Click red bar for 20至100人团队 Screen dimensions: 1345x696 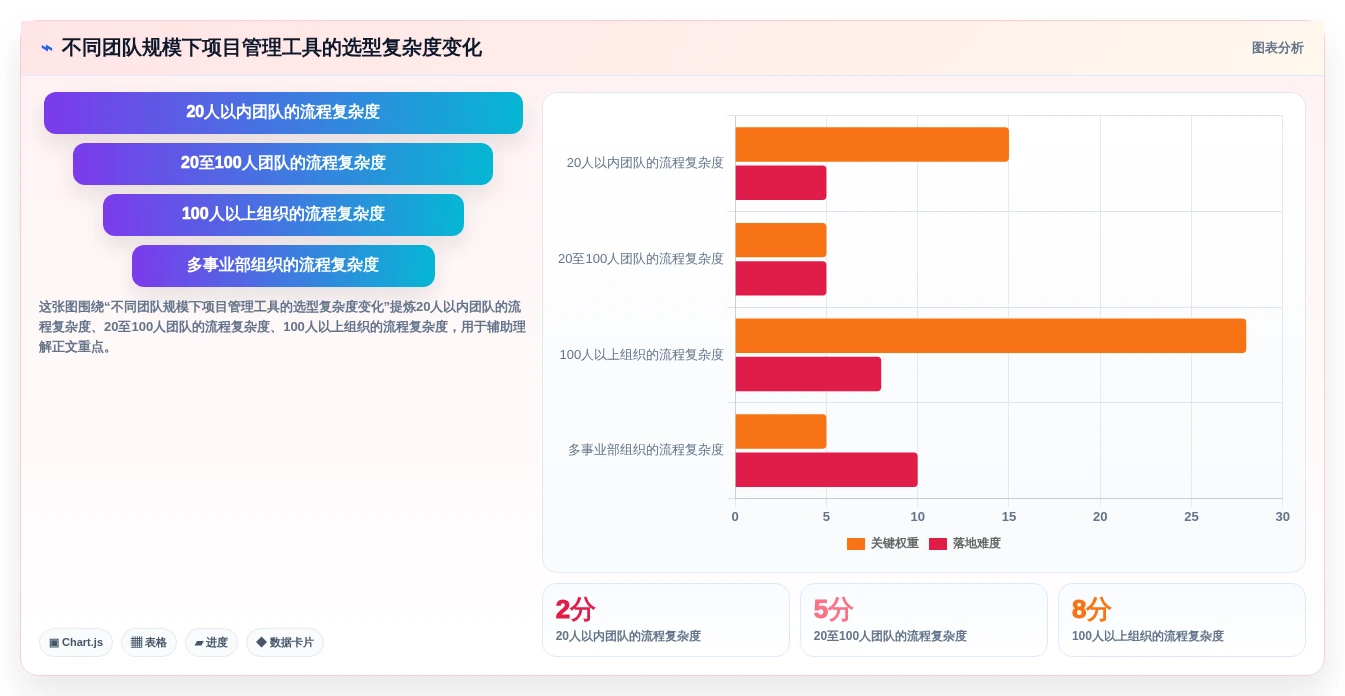coord(781,278)
